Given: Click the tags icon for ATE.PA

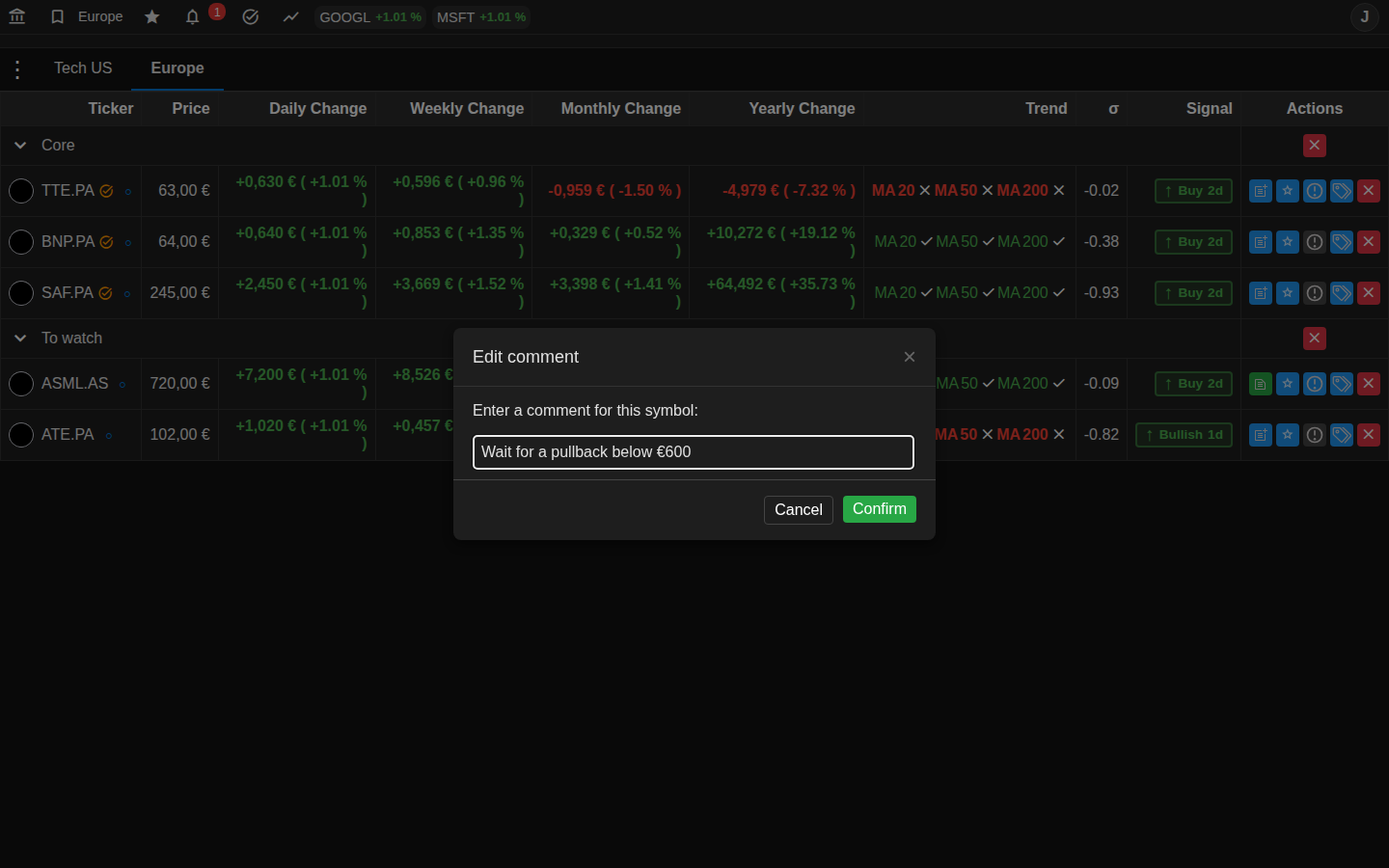Looking at the screenshot, I should coord(1342,435).
